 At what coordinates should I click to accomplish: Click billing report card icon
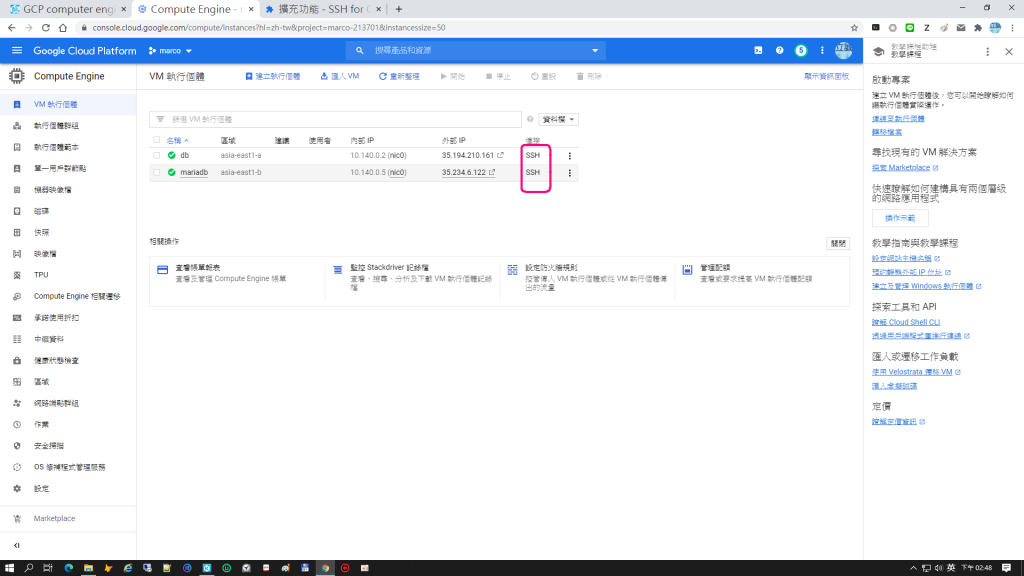[163, 270]
